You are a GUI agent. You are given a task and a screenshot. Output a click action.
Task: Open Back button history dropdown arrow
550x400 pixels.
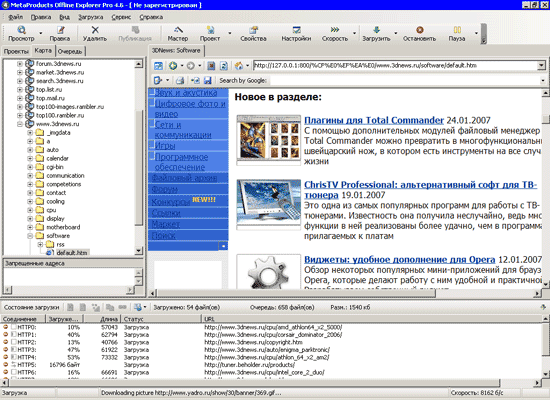click(182, 66)
